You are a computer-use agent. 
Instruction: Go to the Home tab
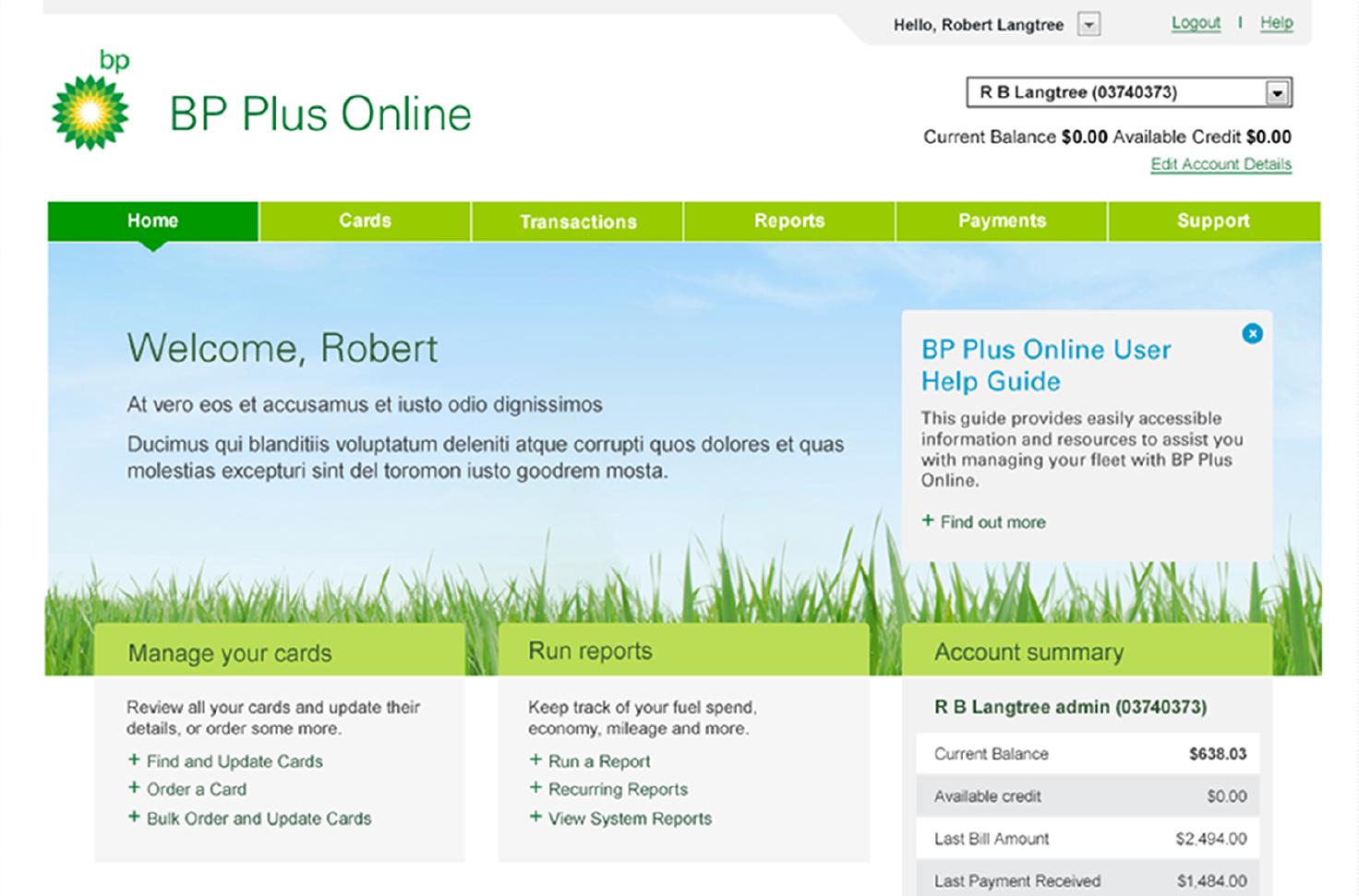point(153,221)
